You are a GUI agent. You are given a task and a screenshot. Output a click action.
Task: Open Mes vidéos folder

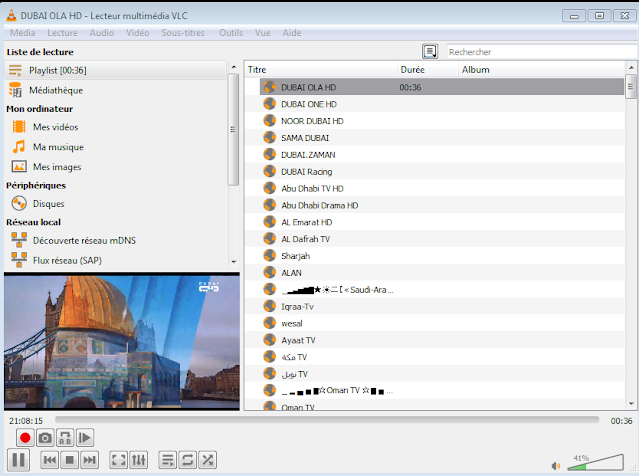(55, 127)
